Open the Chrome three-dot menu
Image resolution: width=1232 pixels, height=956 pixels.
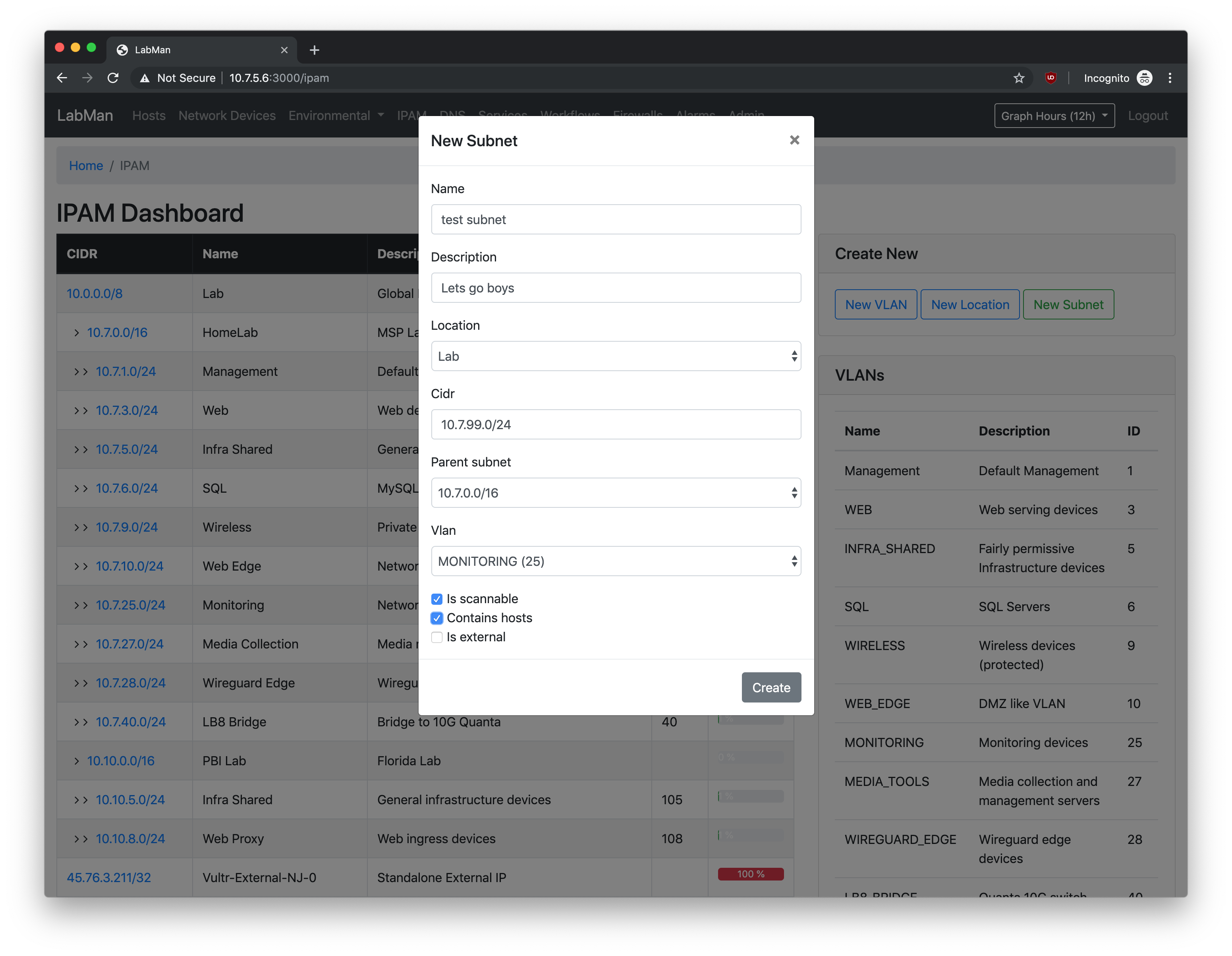click(x=1169, y=78)
